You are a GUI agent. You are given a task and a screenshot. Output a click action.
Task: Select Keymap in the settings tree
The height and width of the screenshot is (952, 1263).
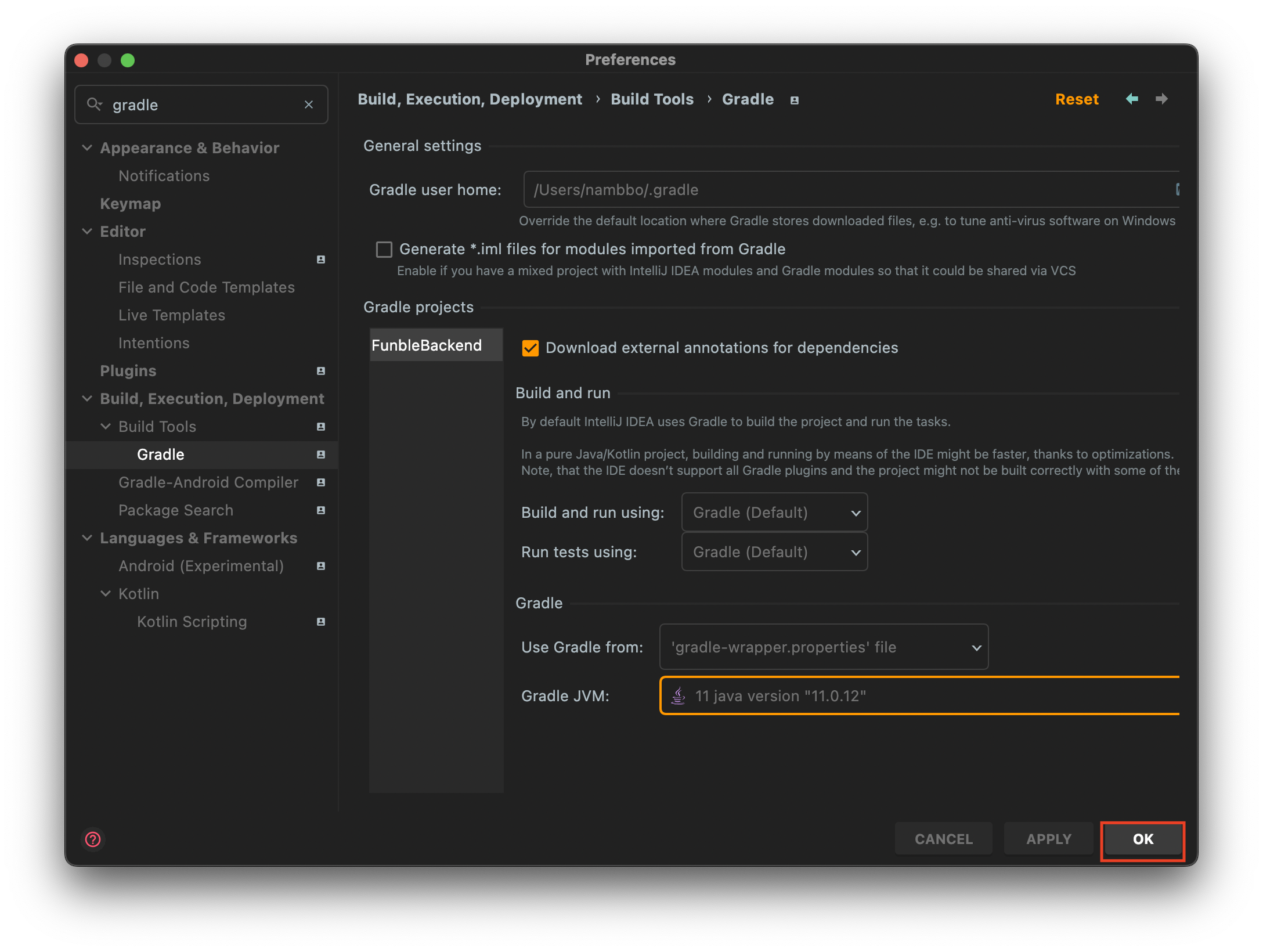[131, 204]
